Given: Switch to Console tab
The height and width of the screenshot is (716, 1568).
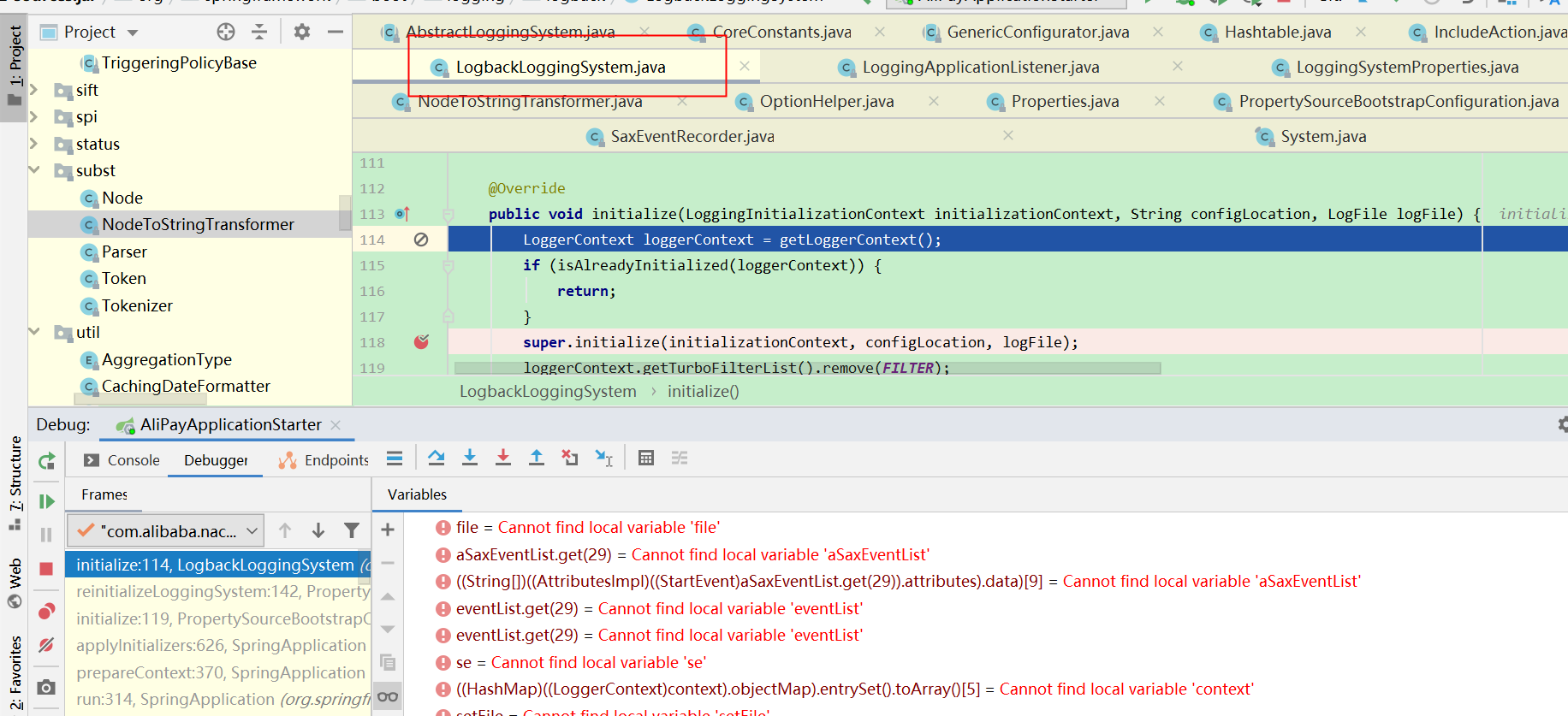Looking at the screenshot, I should click(122, 460).
